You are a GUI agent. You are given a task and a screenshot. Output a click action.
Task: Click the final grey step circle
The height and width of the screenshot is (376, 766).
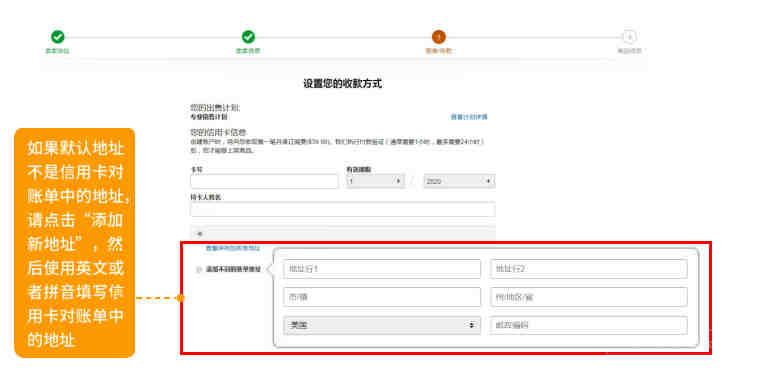(629, 37)
